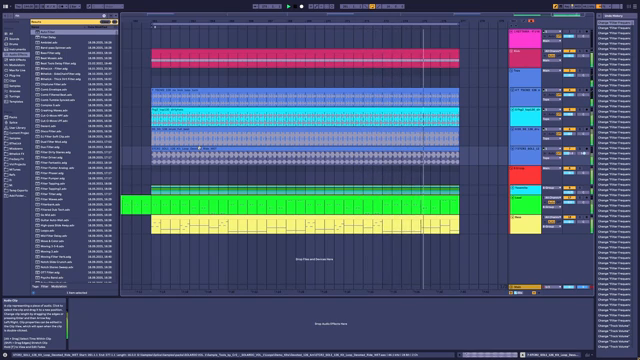Unfold the Tops group track

[511, 71]
